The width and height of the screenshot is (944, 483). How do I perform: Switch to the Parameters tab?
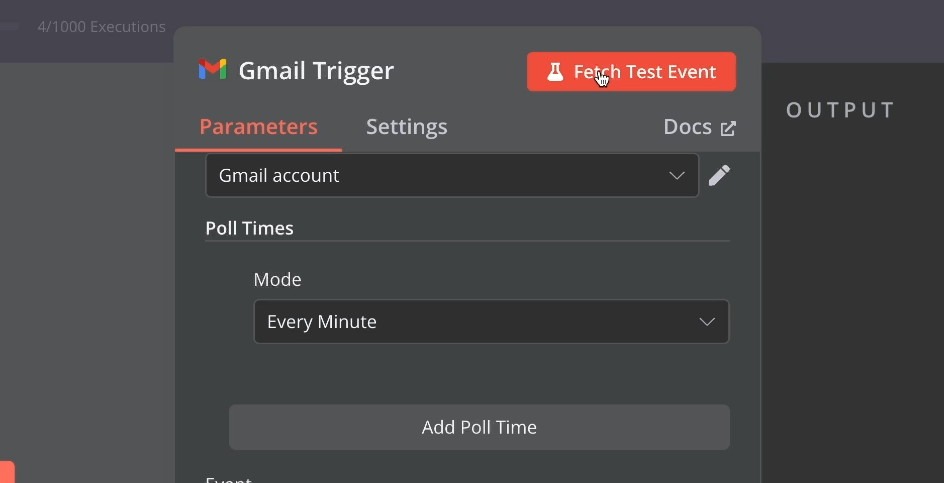point(258,127)
